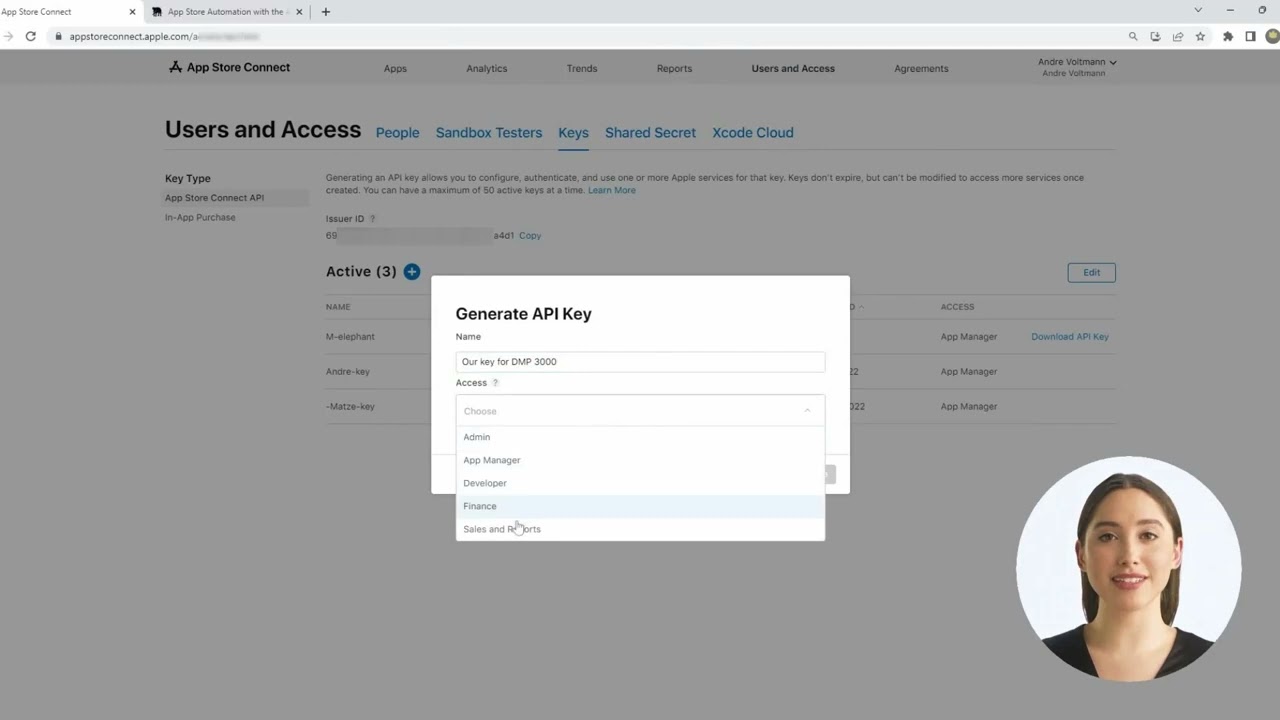Copy the Issuer ID
The image size is (1280, 720).
[530, 236]
